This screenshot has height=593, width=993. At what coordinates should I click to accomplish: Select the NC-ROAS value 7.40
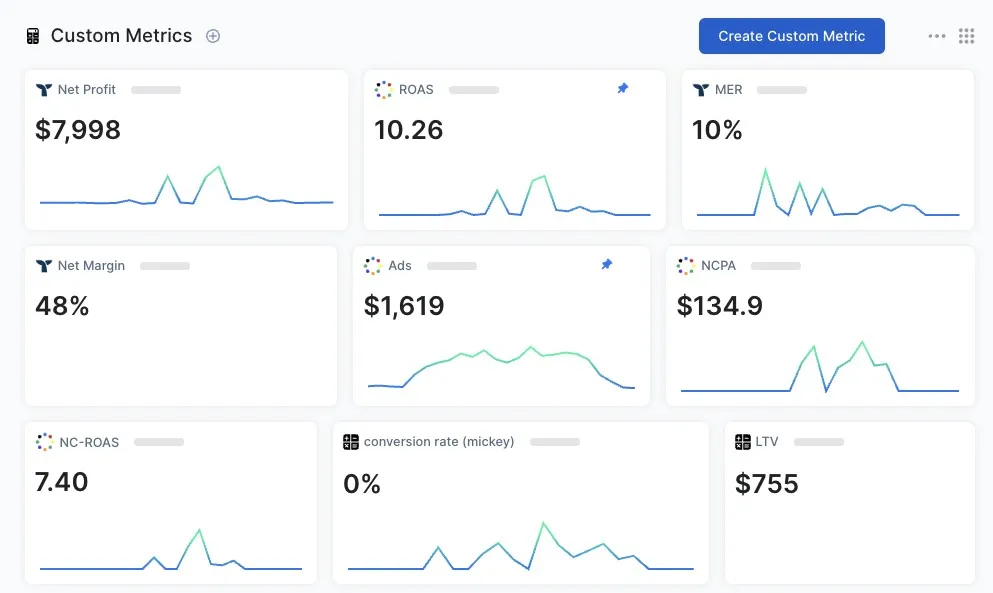point(61,482)
